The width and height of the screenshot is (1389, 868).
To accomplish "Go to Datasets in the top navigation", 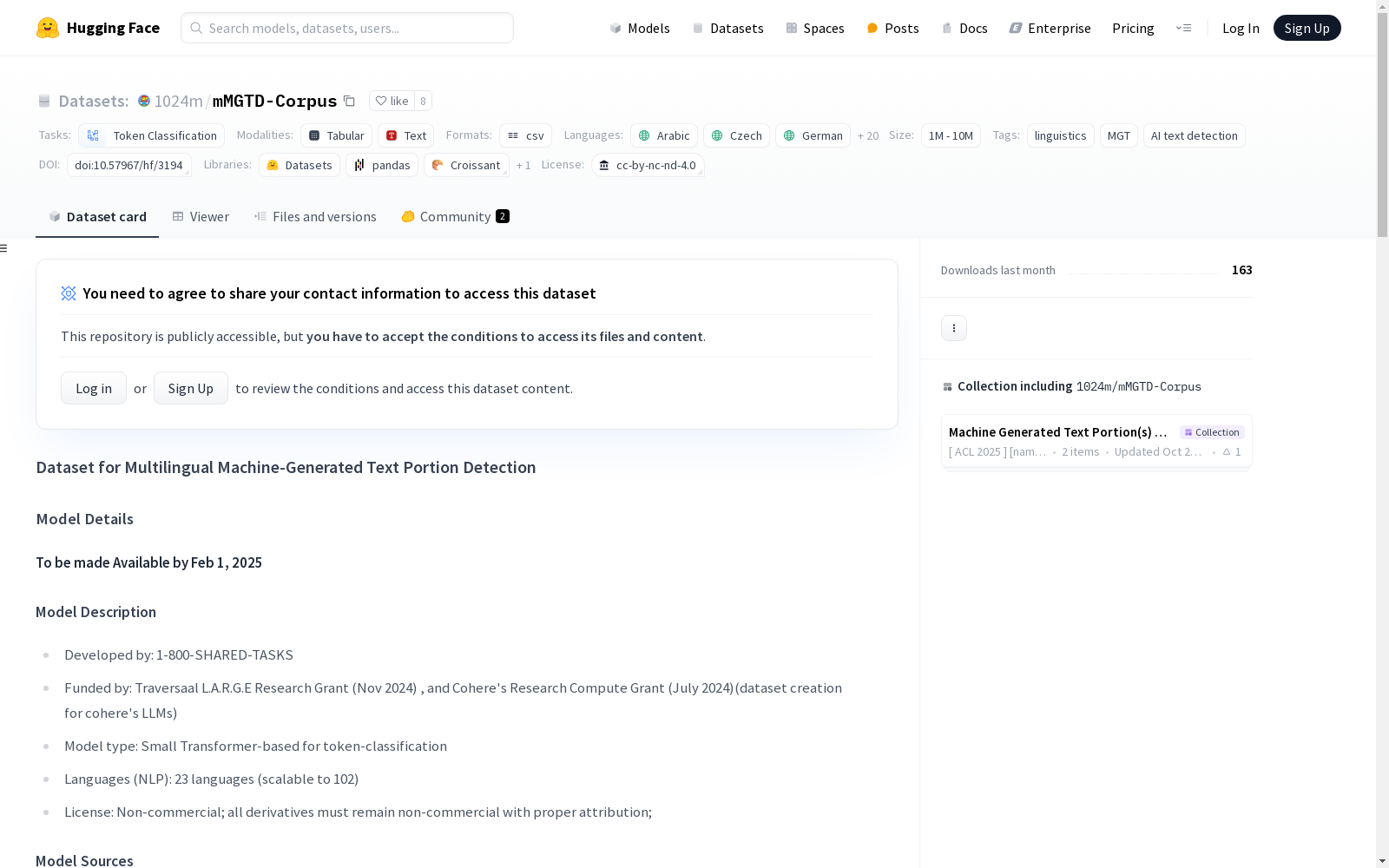I will 727,28.
